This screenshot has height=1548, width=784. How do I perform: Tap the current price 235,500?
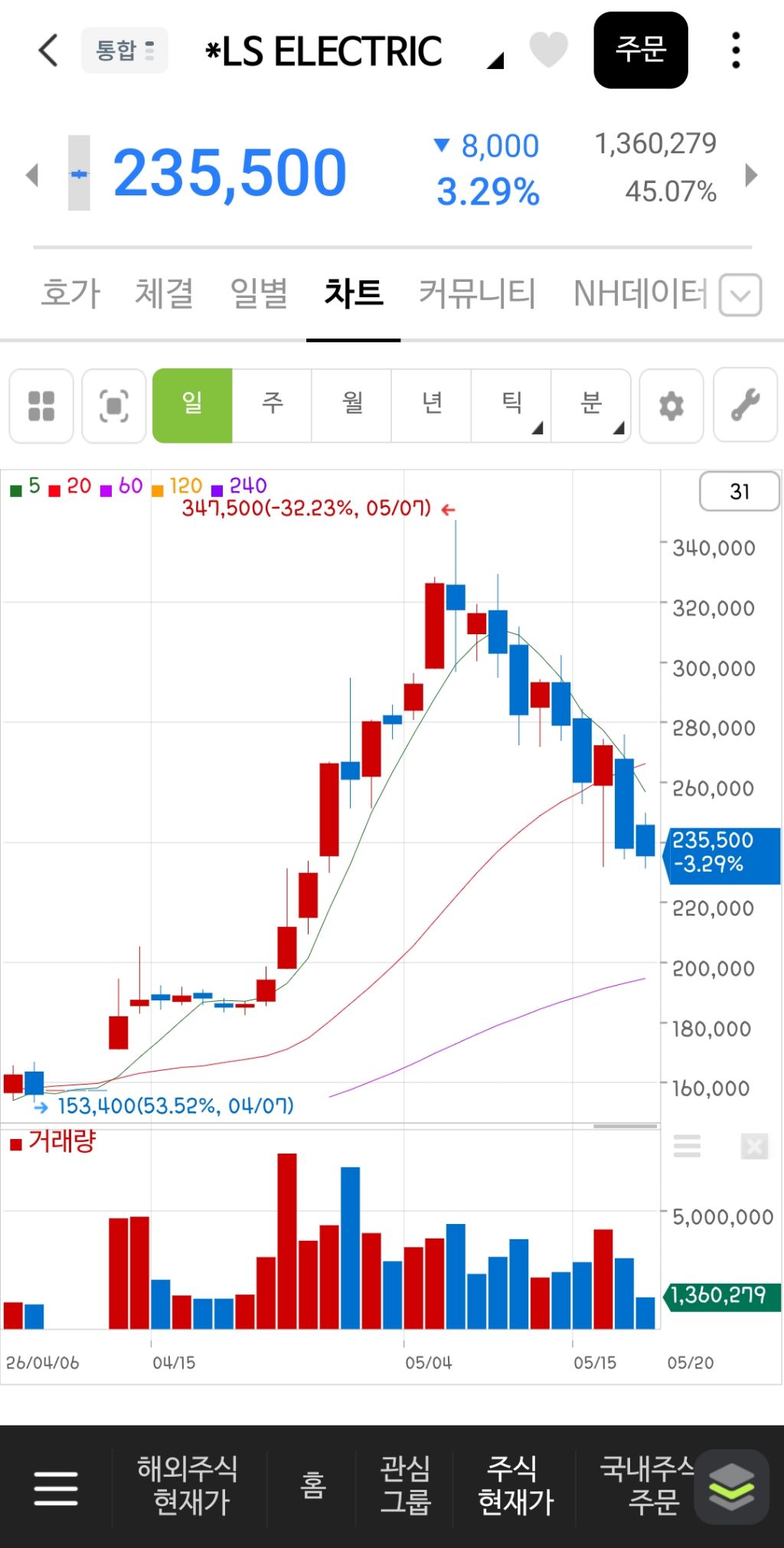[x=230, y=173]
